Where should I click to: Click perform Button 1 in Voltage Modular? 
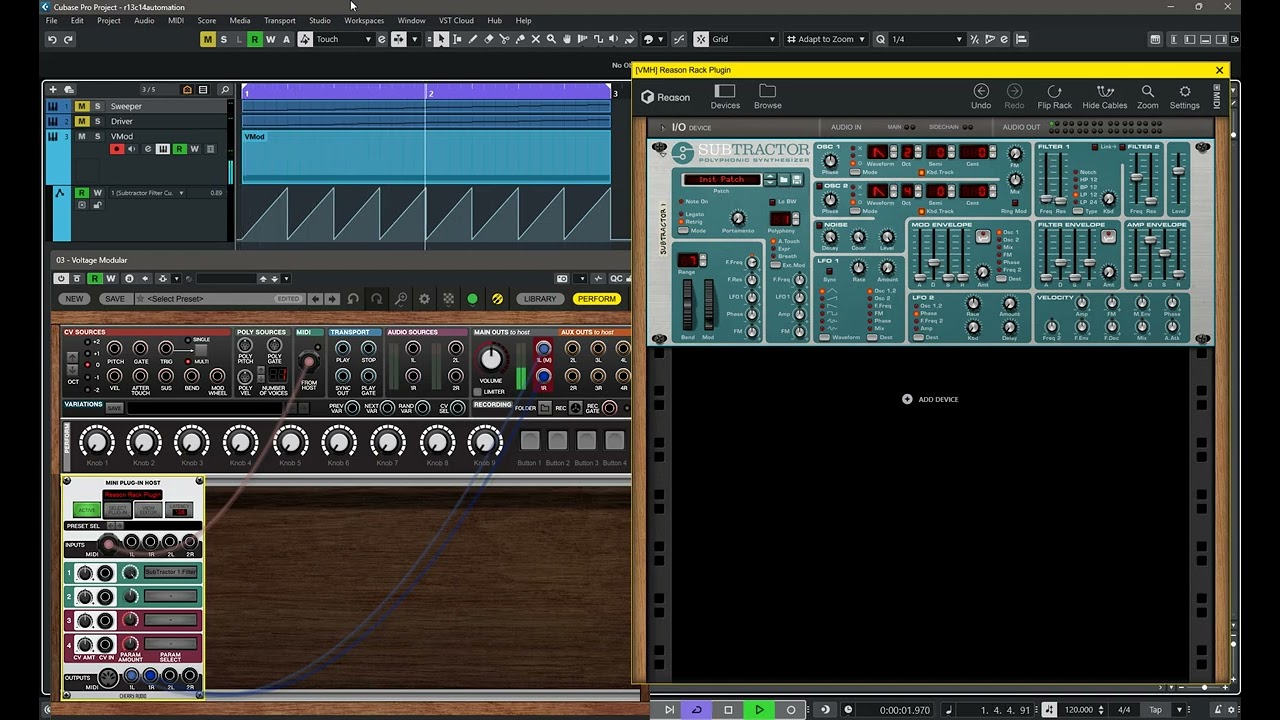click(x=530, y=440)
